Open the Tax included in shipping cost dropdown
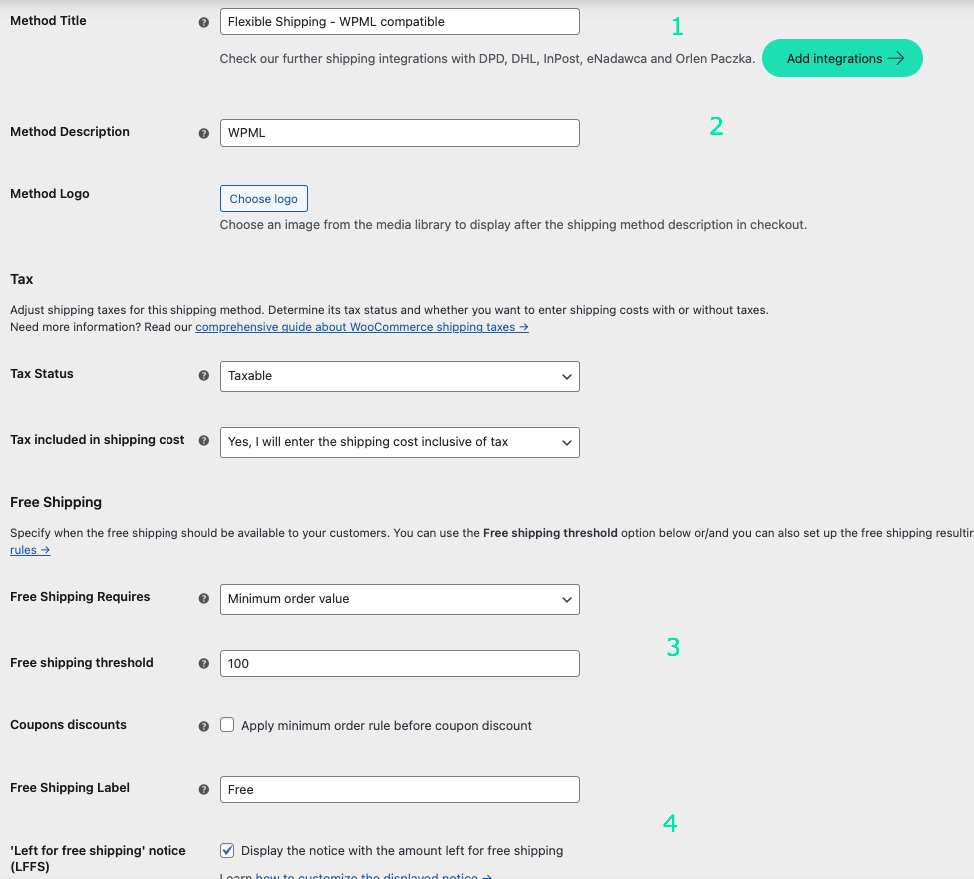The height and width of the screenshot is (879, 974). pyautogui.click(x=399, y=441)
